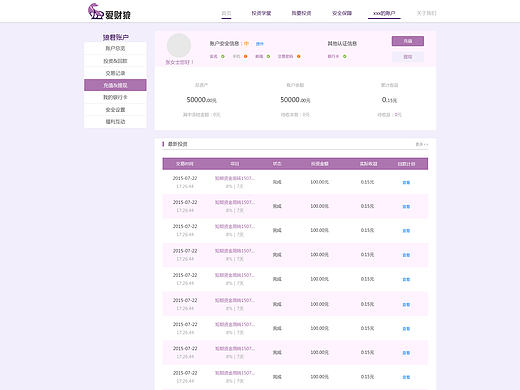520x390 pixels.
Task: Click the 投资金额 column header
Action: coord(320,164)
